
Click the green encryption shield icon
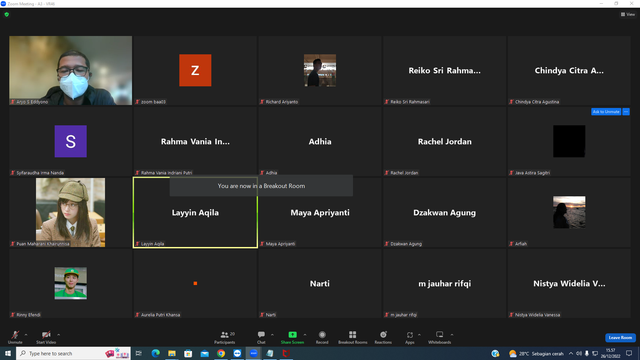(x=7, y=14)
